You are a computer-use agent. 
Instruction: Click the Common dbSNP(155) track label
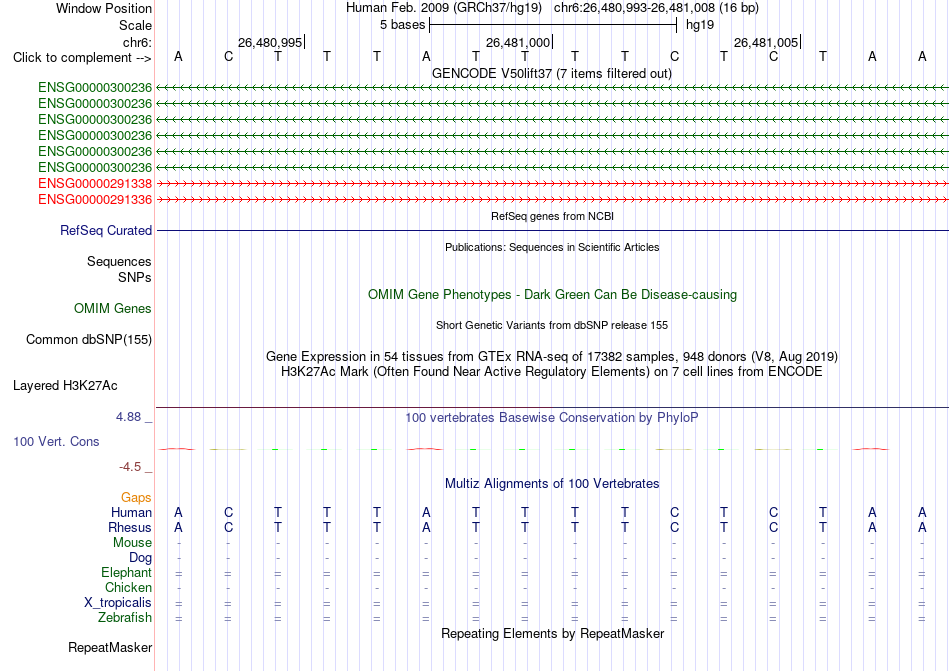pyautogui.click(x=89, y=339)
